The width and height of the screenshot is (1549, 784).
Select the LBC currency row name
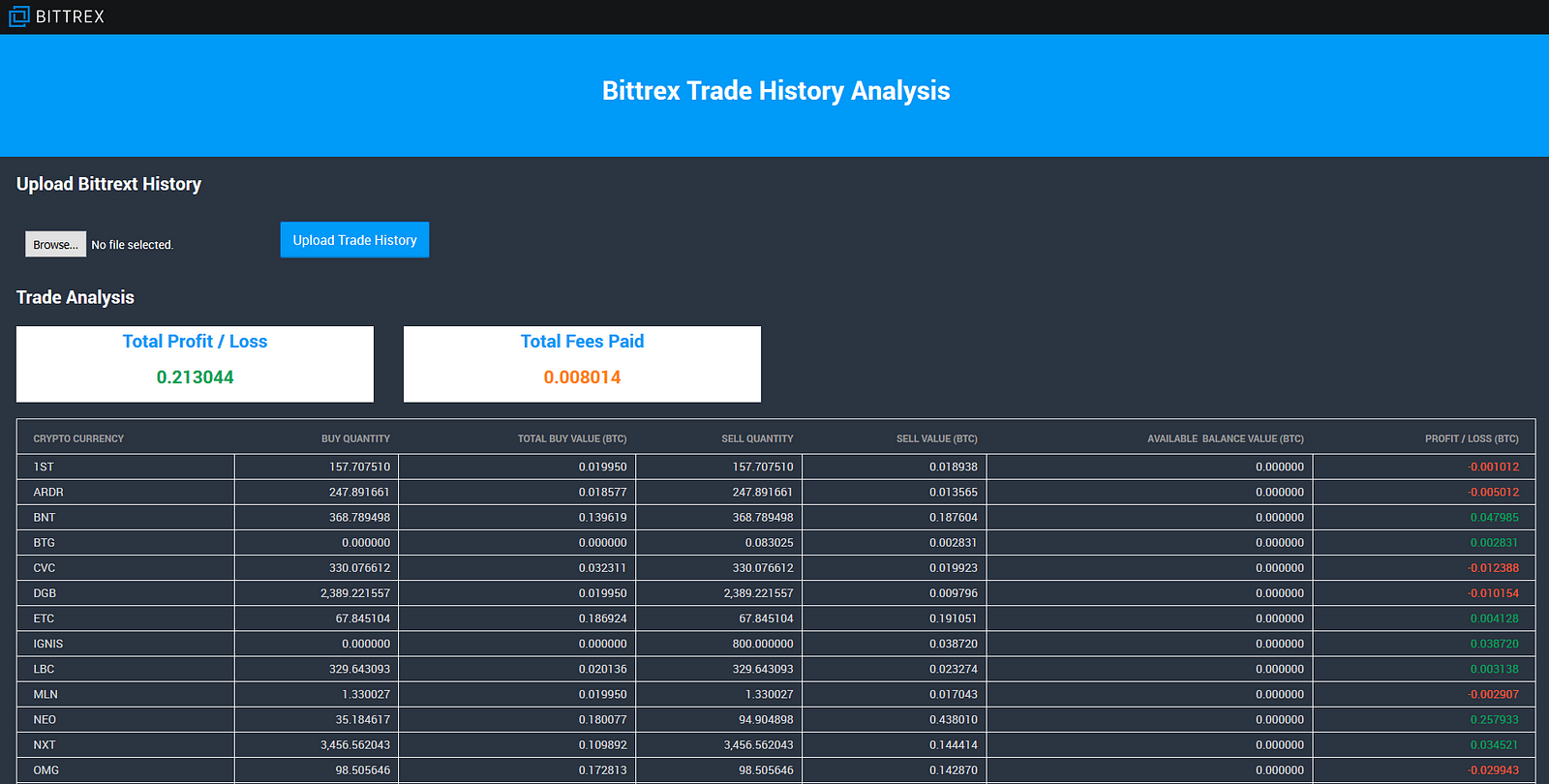point(44,669)
